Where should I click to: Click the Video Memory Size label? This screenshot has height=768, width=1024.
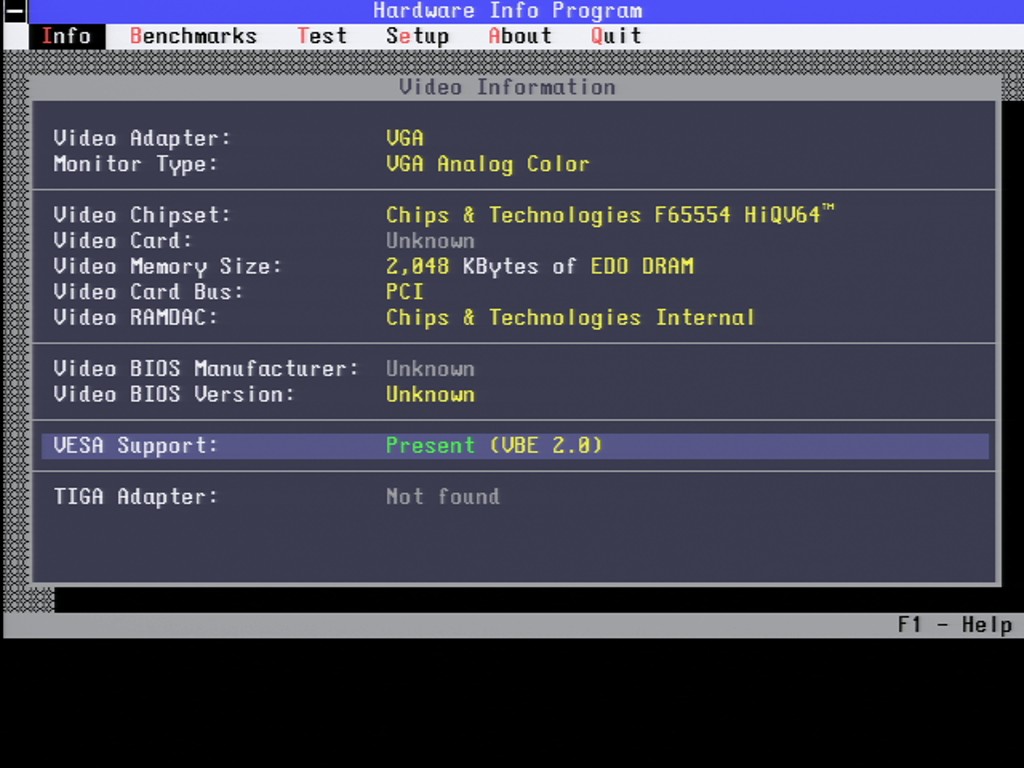coord(168,266)
